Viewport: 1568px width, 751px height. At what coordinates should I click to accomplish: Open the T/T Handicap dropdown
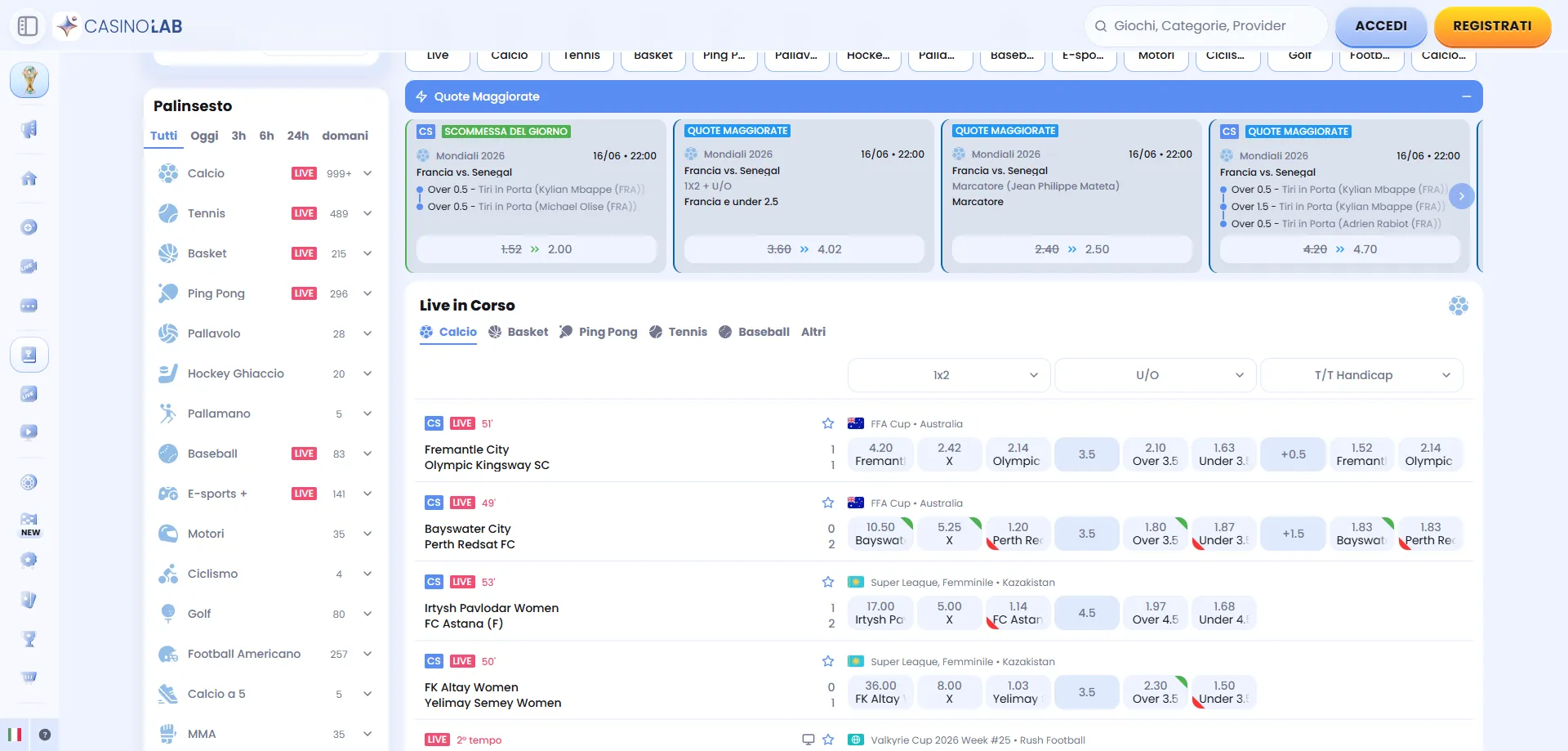click(1361, 375)
